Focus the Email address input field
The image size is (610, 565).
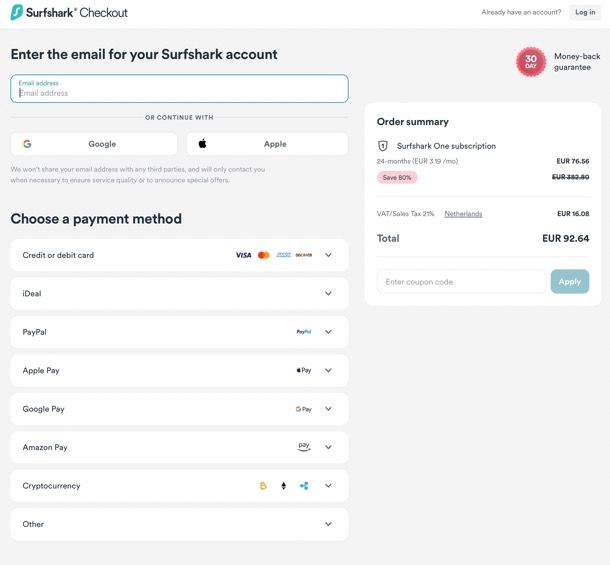coord(179,89)
